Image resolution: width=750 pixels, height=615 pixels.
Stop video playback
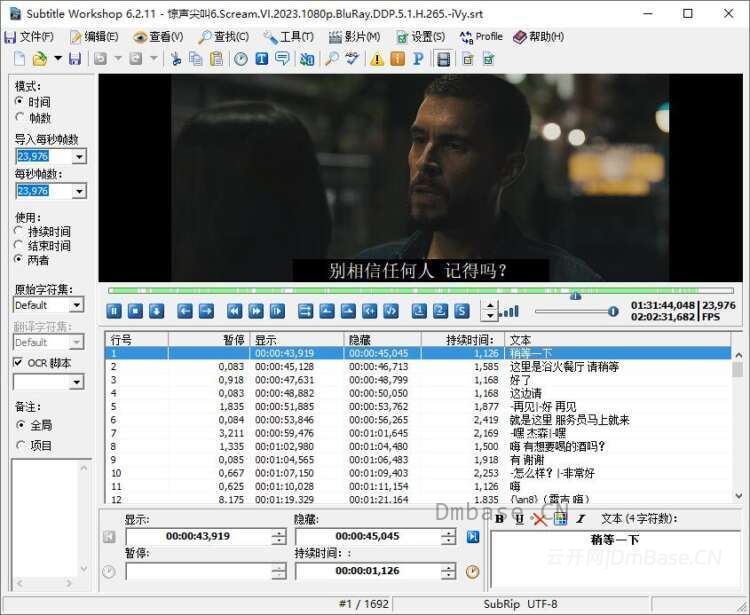[135, 311]
